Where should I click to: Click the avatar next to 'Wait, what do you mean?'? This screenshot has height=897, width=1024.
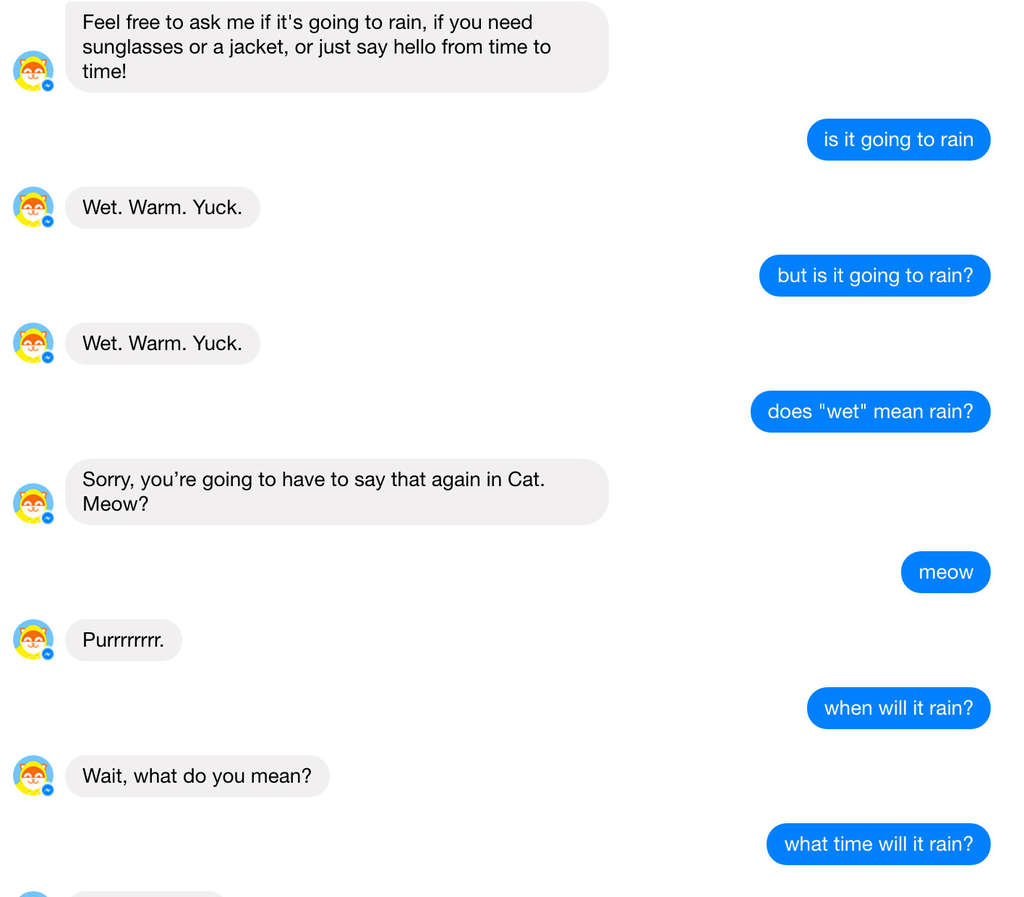[x=33, y=775]
